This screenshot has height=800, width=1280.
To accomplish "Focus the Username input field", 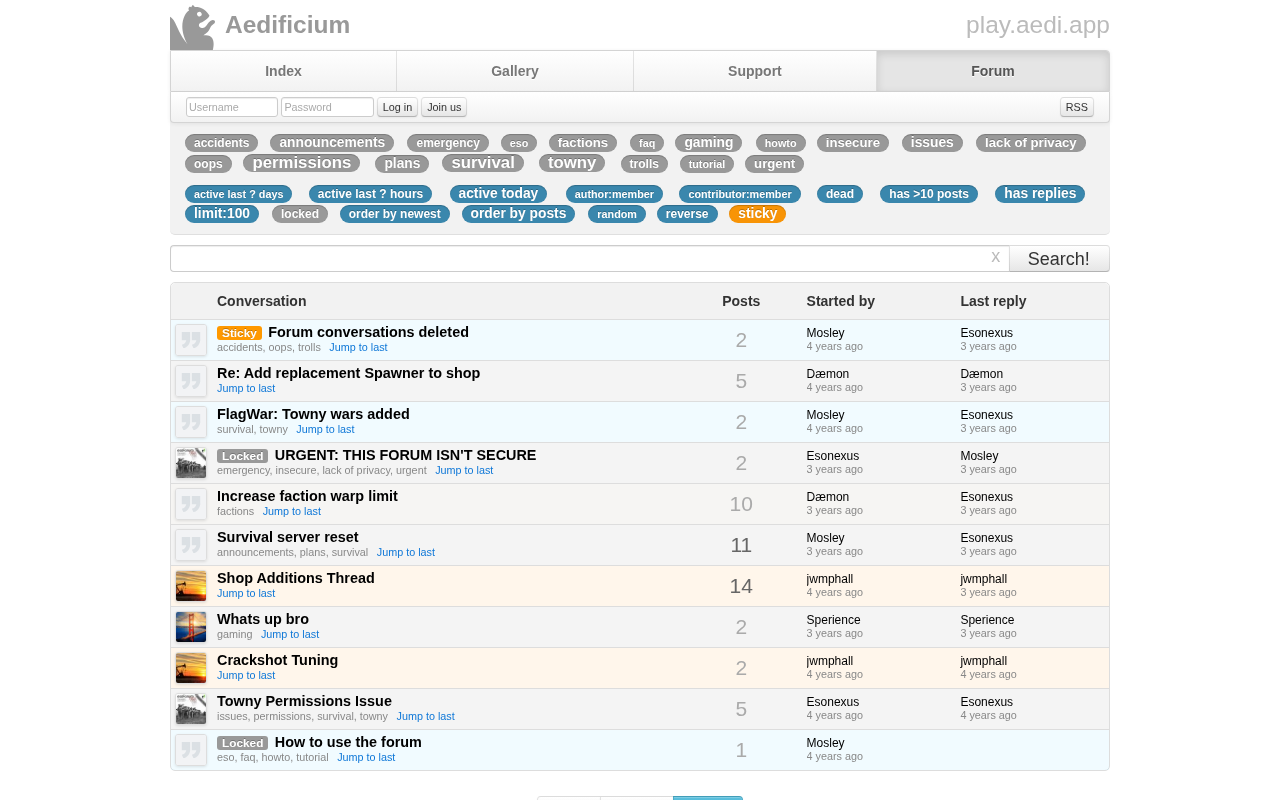I will coord(232,107).
